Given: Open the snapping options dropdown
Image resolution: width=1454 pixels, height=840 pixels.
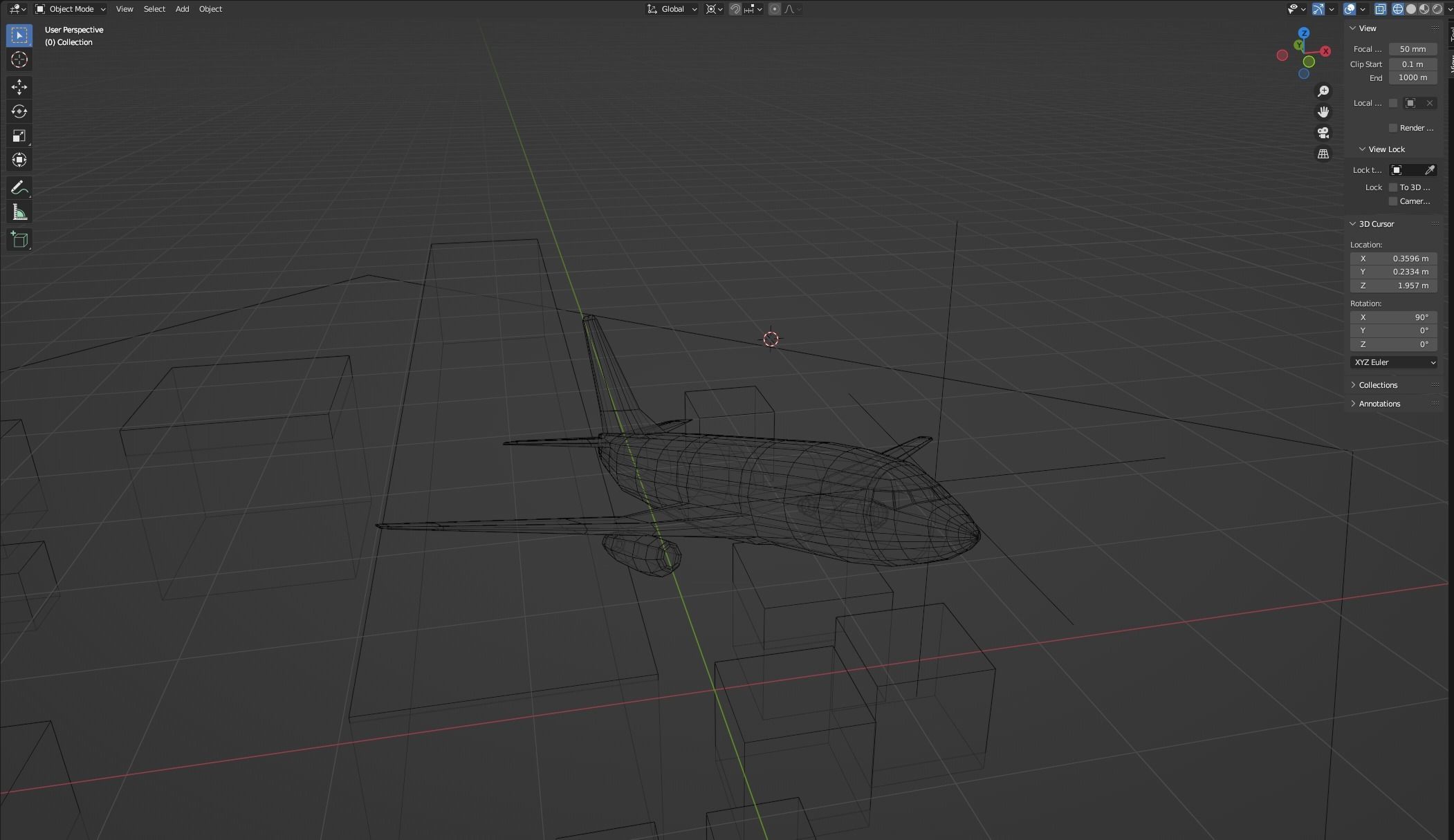Looking at the screenshot, I should 754,9.
